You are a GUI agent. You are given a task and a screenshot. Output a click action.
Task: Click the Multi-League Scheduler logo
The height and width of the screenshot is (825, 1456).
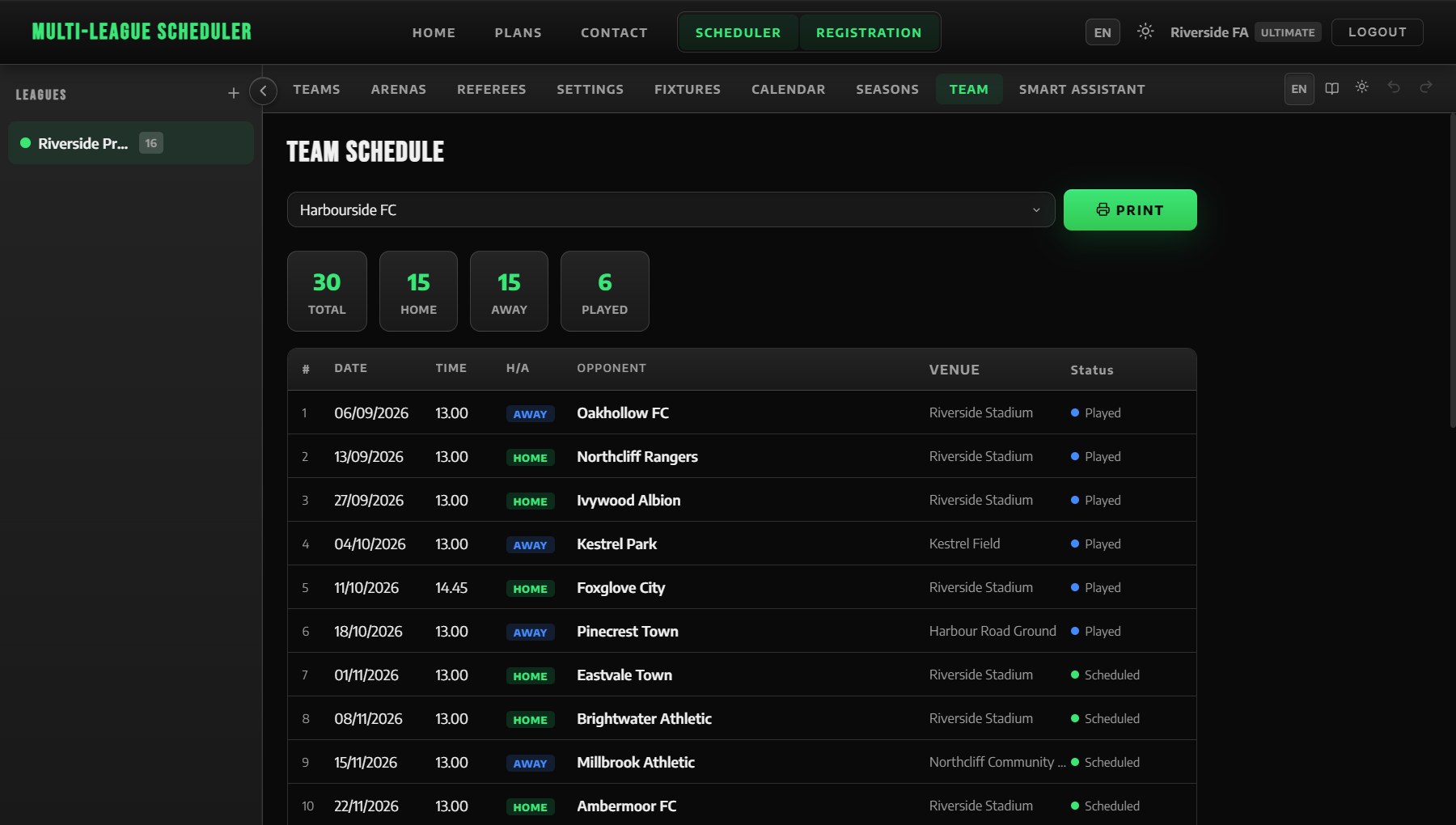[x=142, y=32]
